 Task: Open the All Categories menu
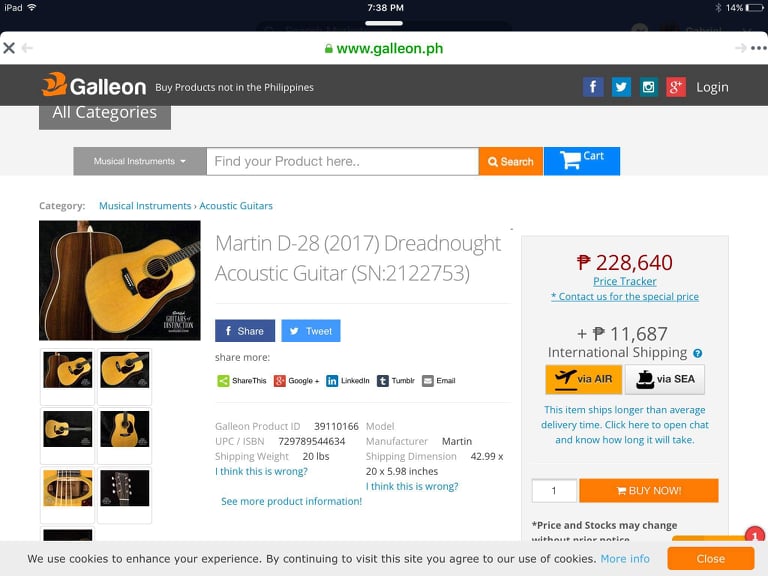pyautogui.click(x=105, y=113)
